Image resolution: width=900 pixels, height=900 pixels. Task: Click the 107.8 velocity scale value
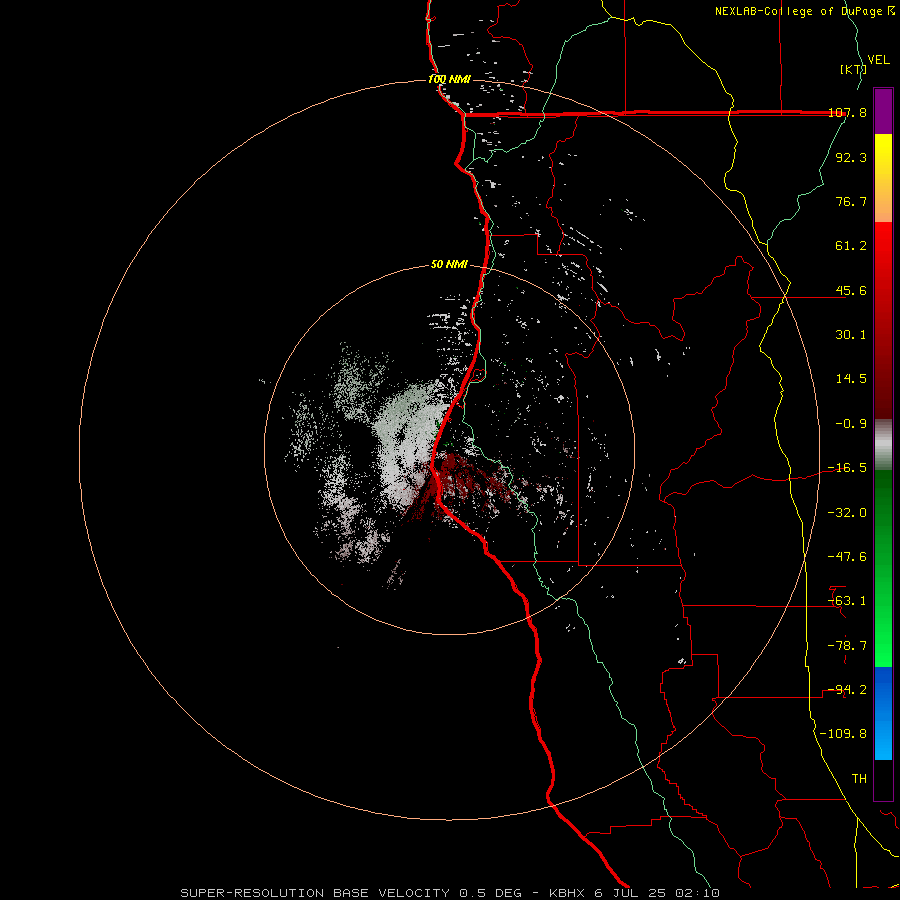pos(847,112)
